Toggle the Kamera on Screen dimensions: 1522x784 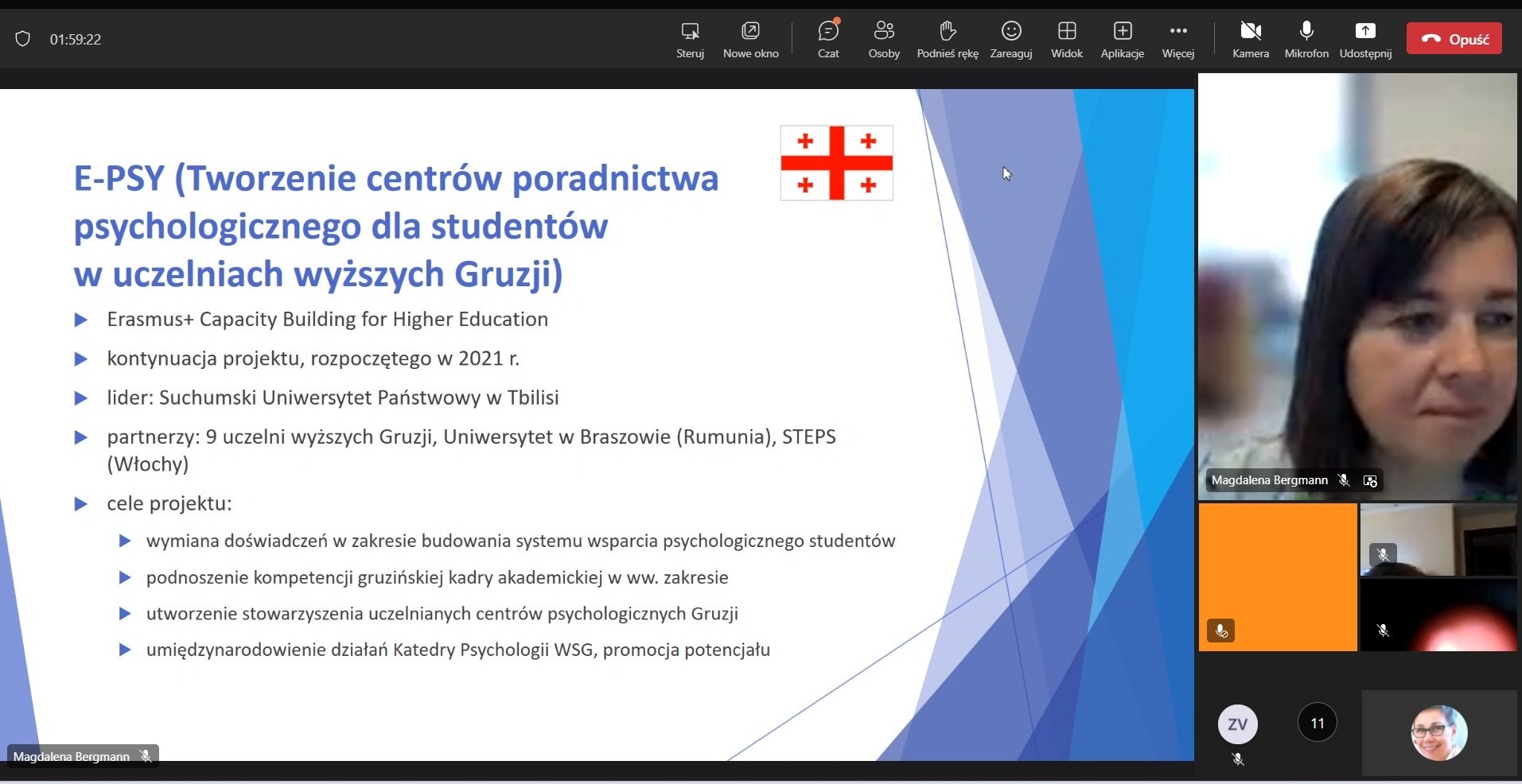tap(1250, 39)
